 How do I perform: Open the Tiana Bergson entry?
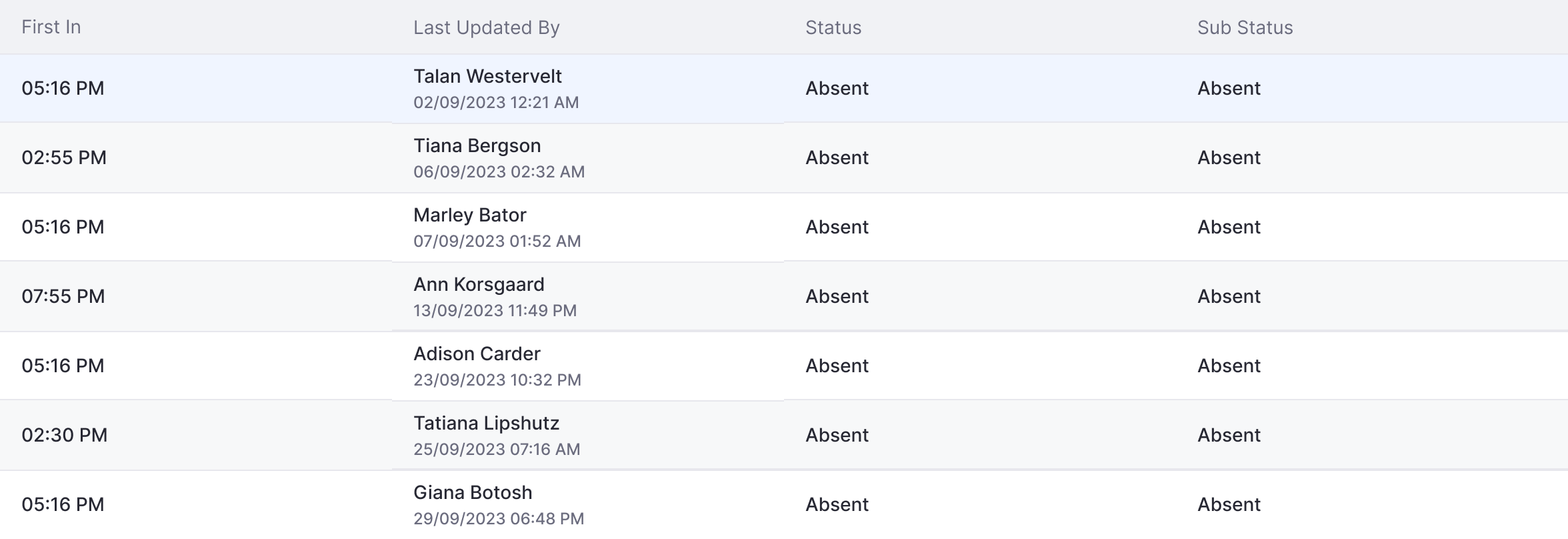[477, 146]
